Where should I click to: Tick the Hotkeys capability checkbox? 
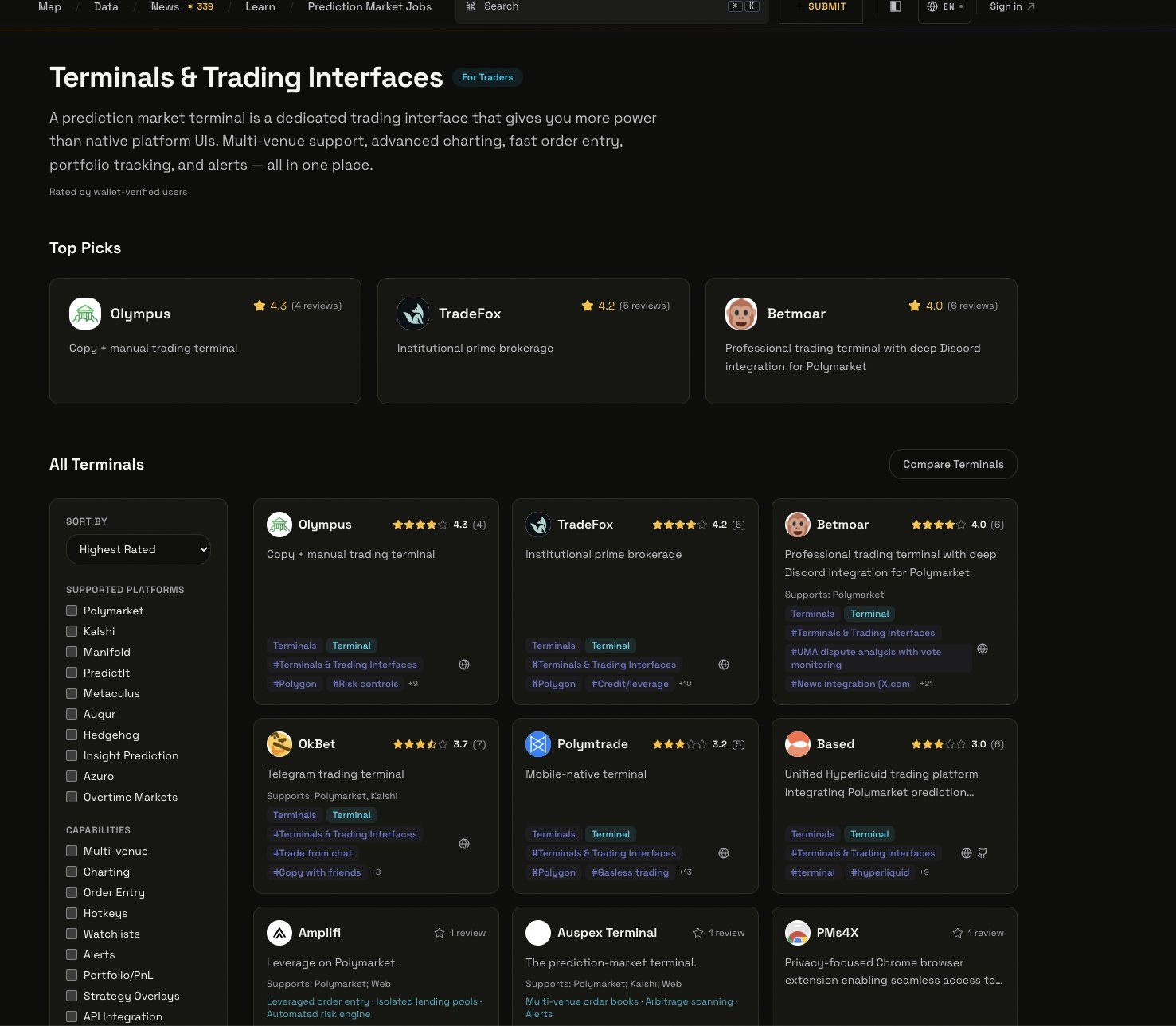72,913
